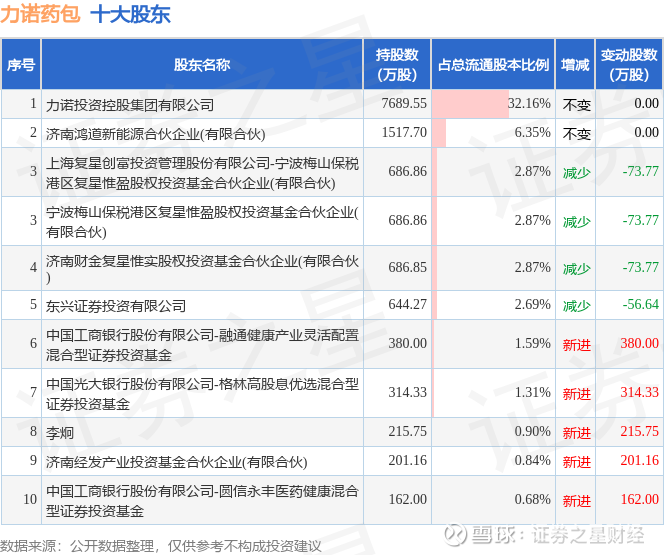
Task: Click holding value 314.33 in 持股数 column
Action: click(x=407, y=392)
